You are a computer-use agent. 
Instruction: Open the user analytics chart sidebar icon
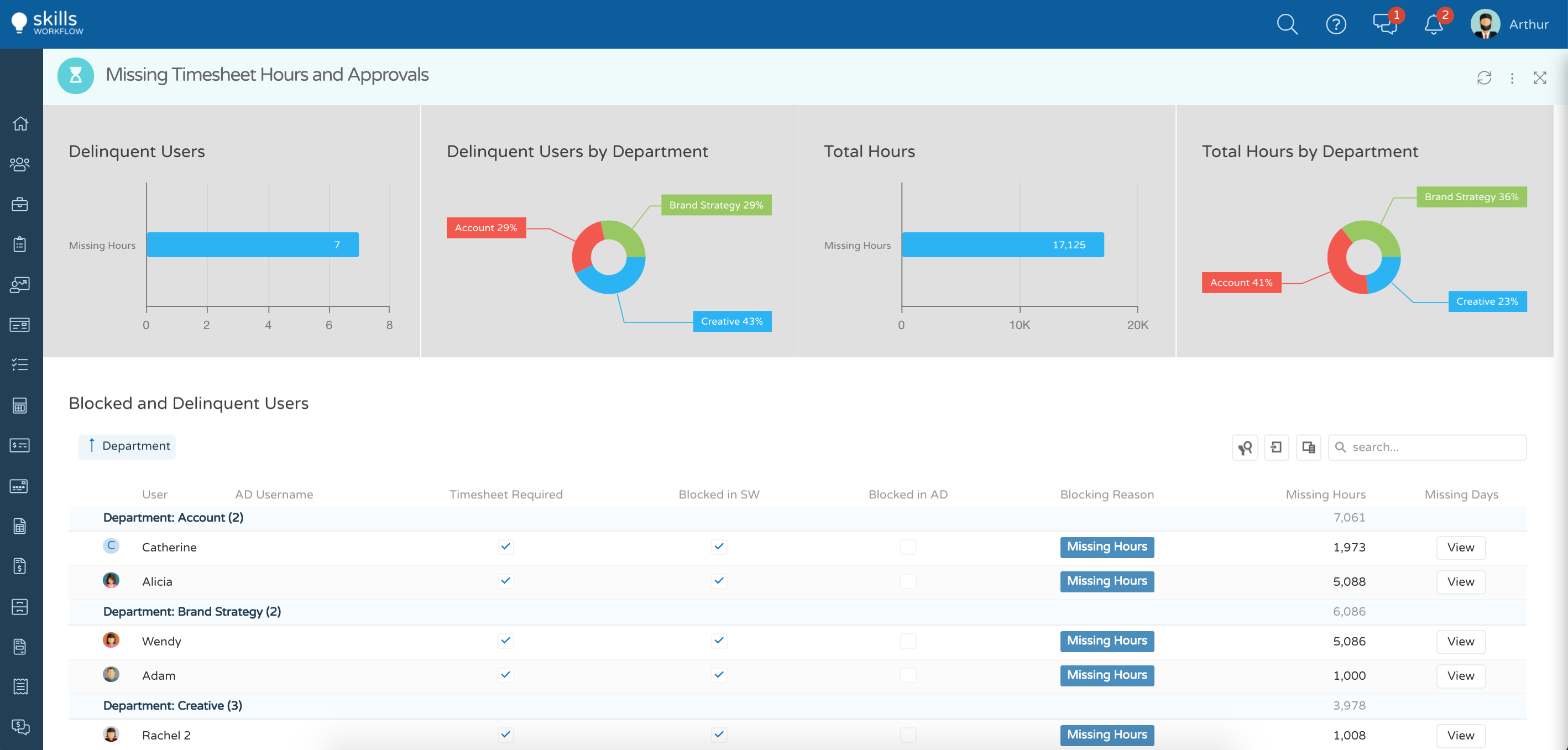point(20,284)
